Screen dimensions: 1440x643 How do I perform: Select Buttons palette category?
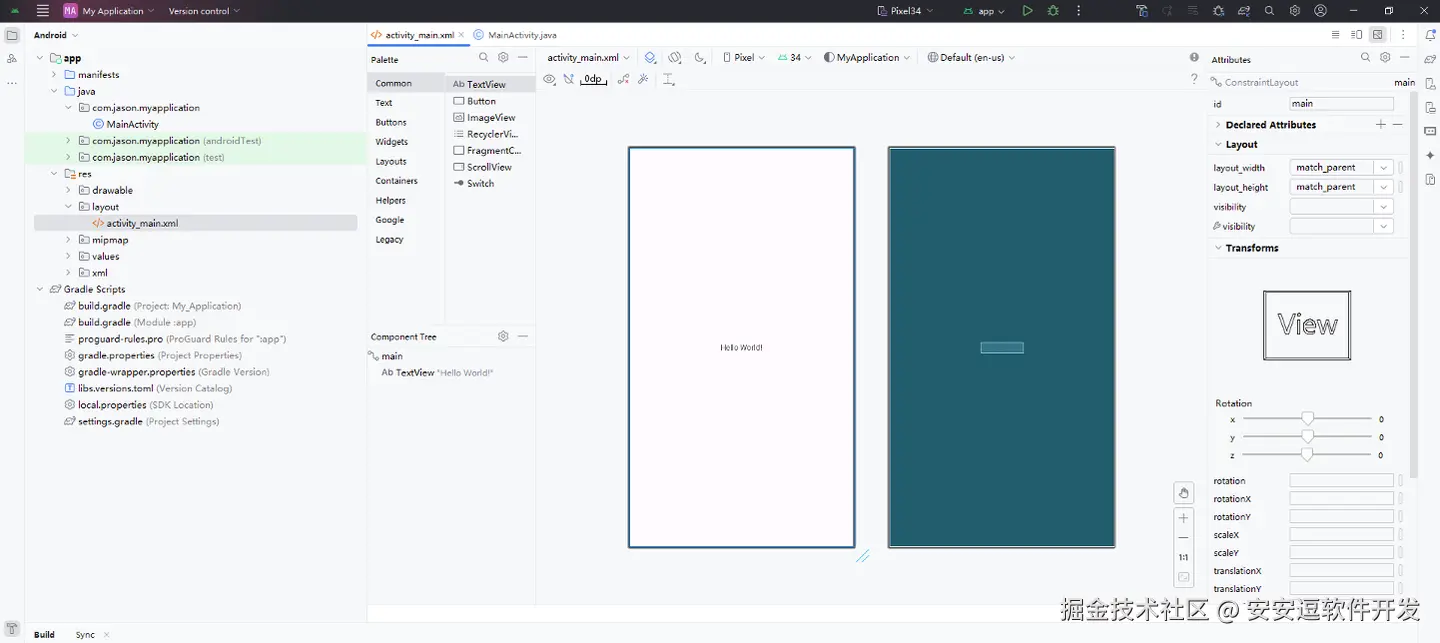pyautogui.click(x=391, y=122)
